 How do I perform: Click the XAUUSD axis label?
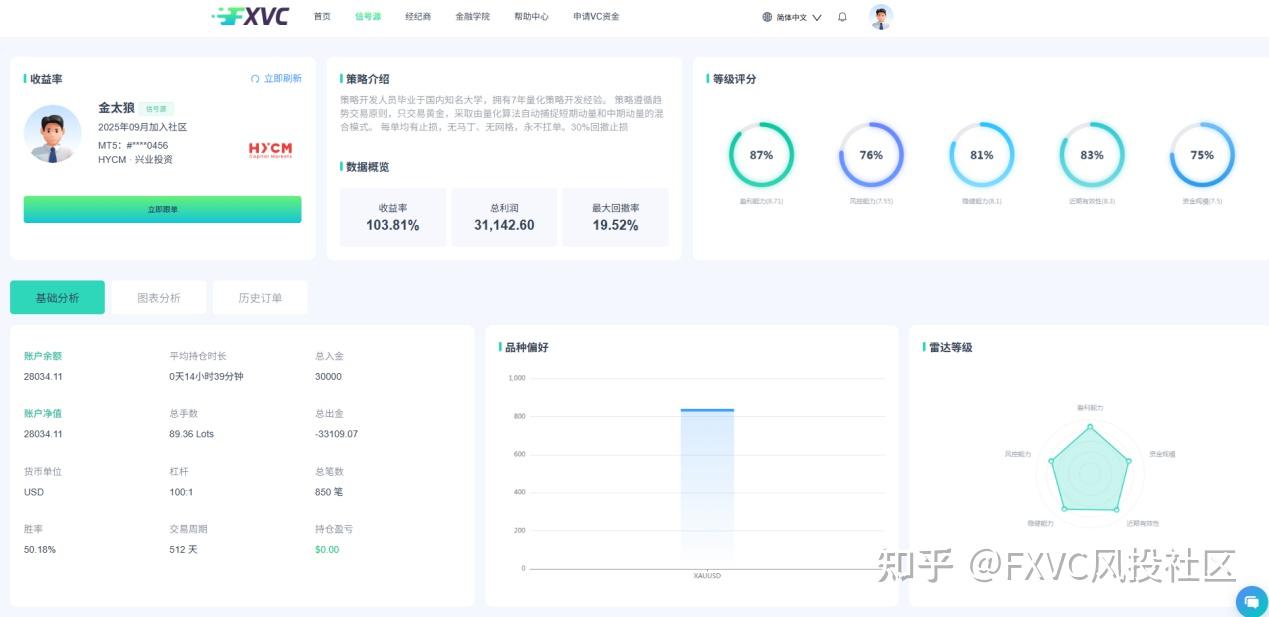707,576
